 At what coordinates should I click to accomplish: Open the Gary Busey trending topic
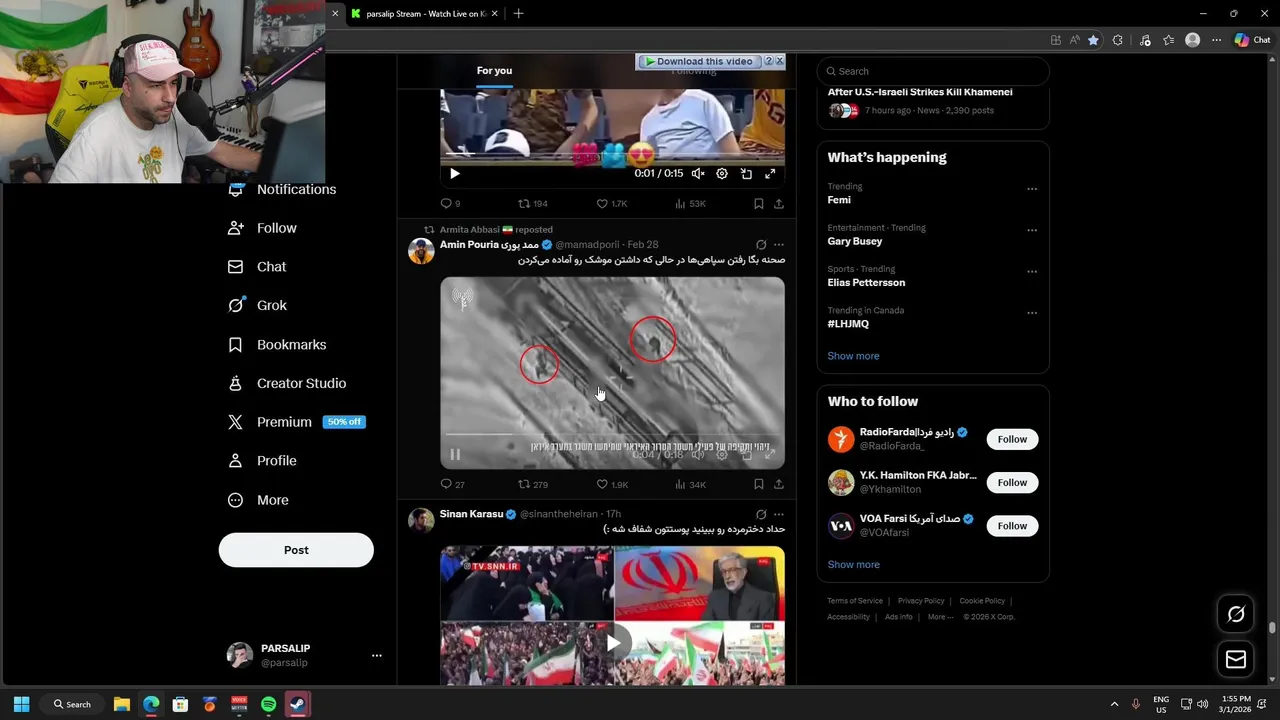click(x=855, y=241)
